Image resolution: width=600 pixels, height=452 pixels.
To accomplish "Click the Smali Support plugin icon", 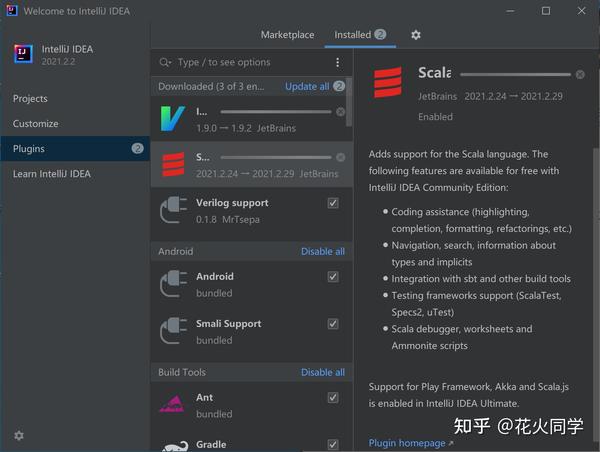I will point(173,331).
